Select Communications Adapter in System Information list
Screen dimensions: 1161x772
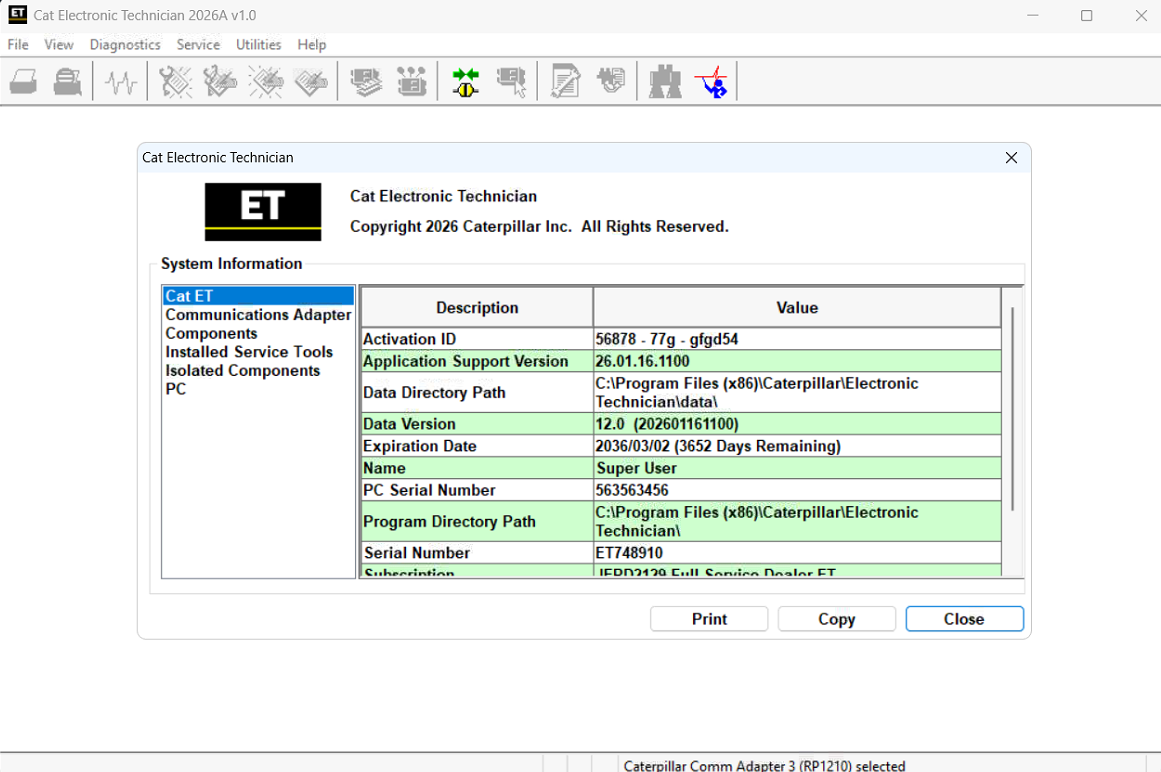(x=258, y=314)
